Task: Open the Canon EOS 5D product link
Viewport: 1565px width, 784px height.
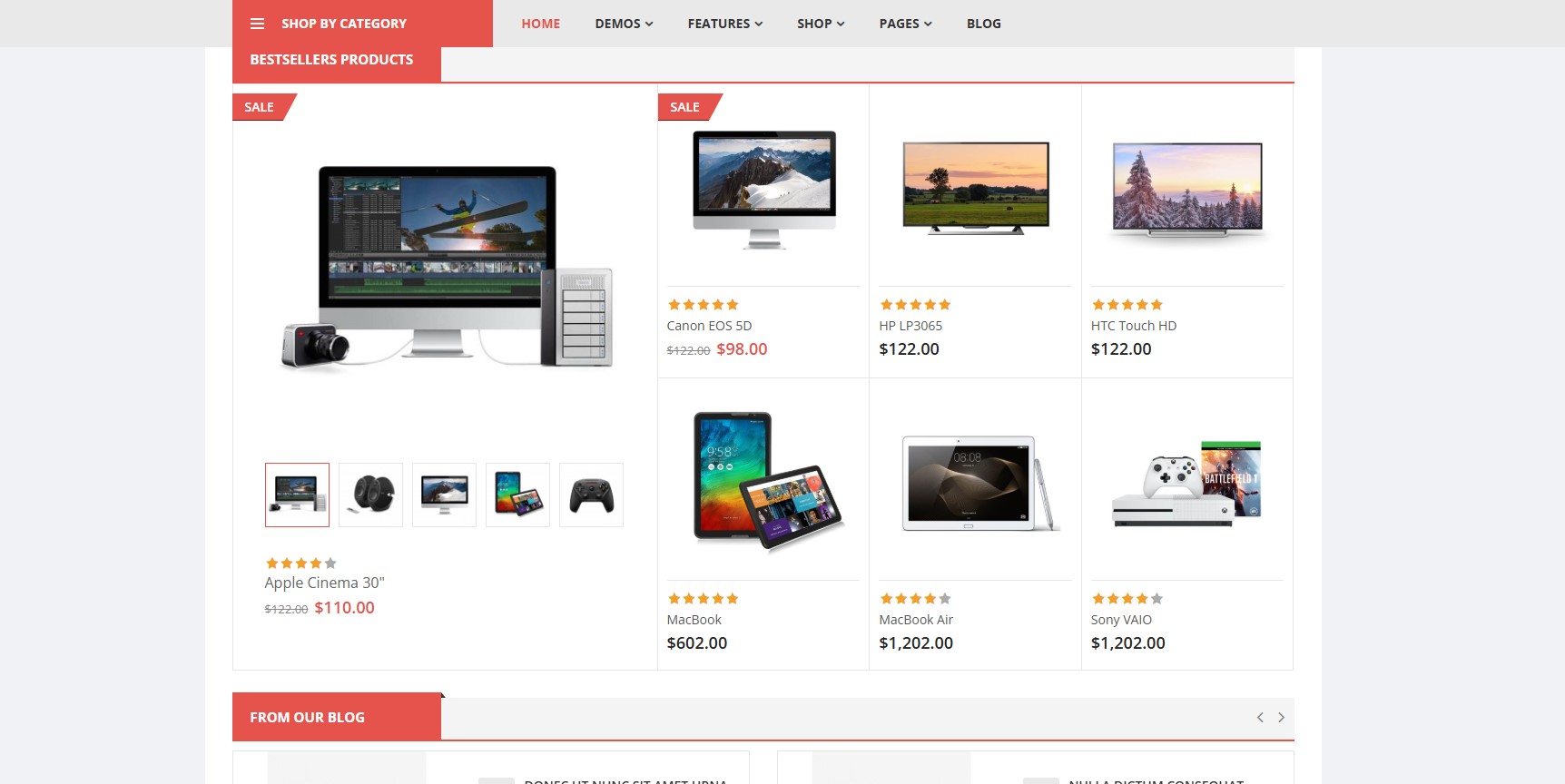Action: (709, 326)
